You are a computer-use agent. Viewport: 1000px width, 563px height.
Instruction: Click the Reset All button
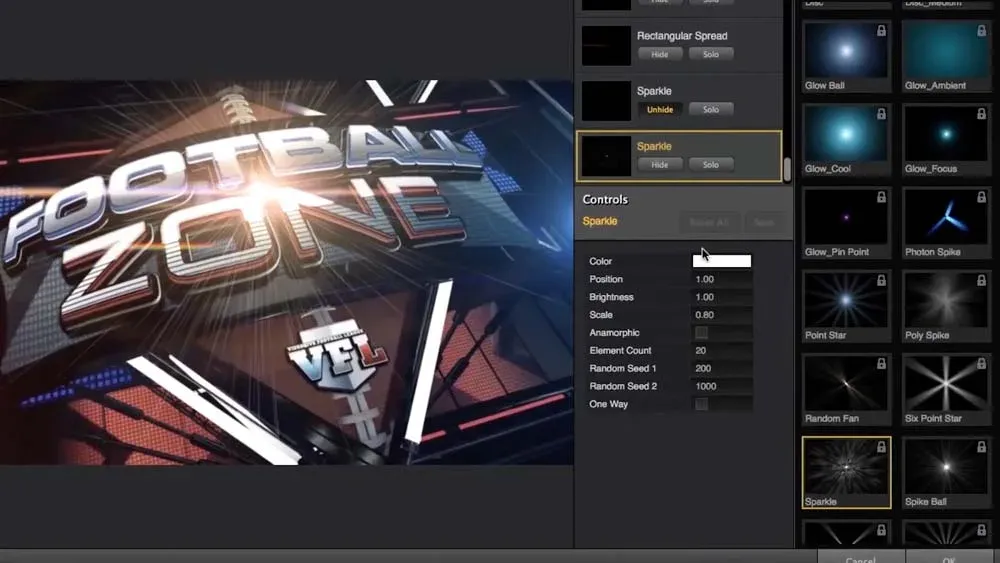[x=709, y=223]
